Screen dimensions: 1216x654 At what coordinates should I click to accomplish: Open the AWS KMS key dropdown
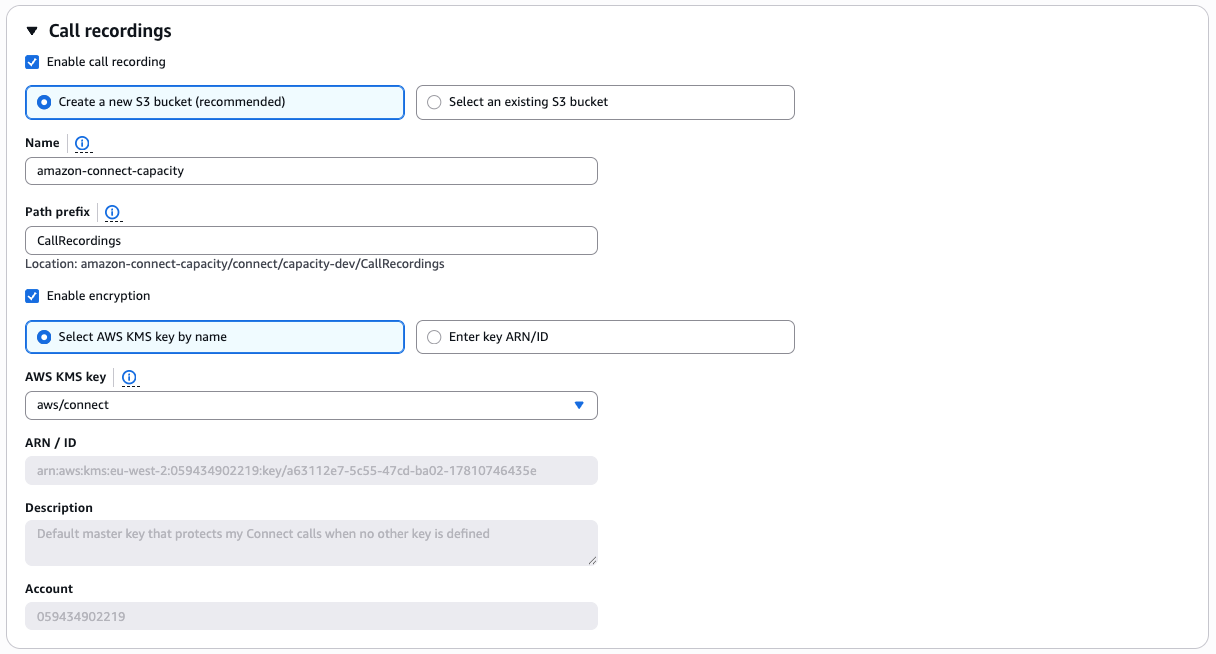coord(311,405)
